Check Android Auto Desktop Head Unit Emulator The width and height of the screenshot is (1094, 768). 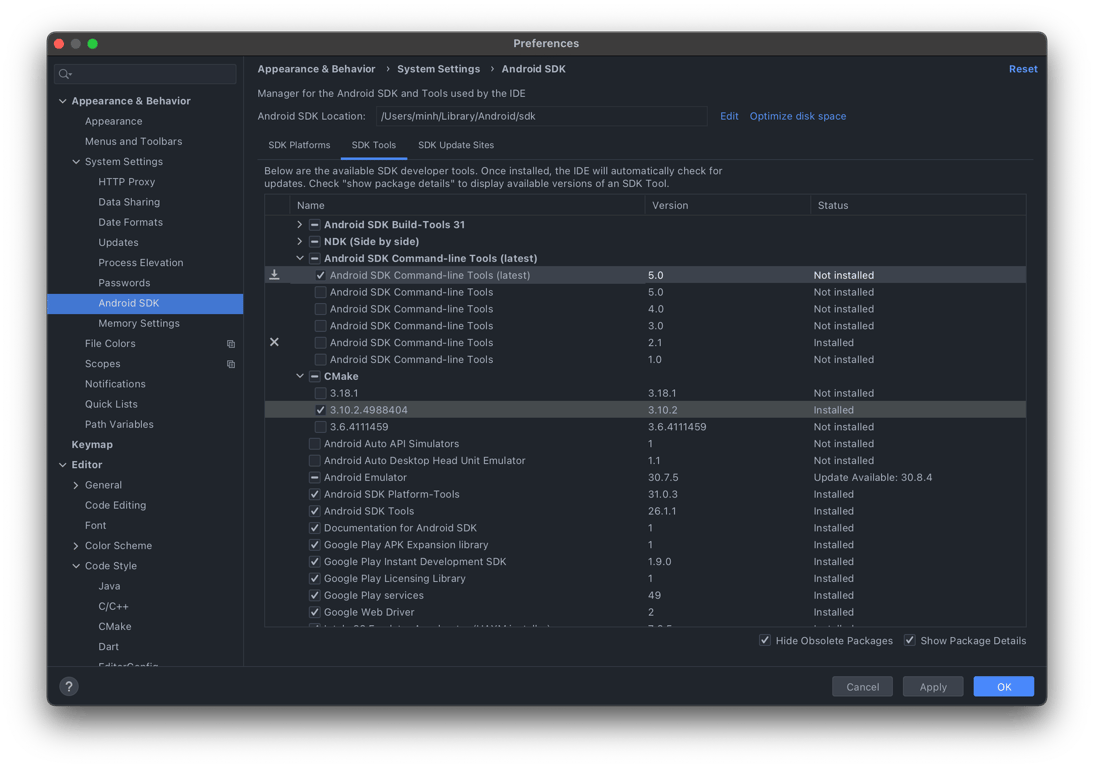(x=315, y=460)
